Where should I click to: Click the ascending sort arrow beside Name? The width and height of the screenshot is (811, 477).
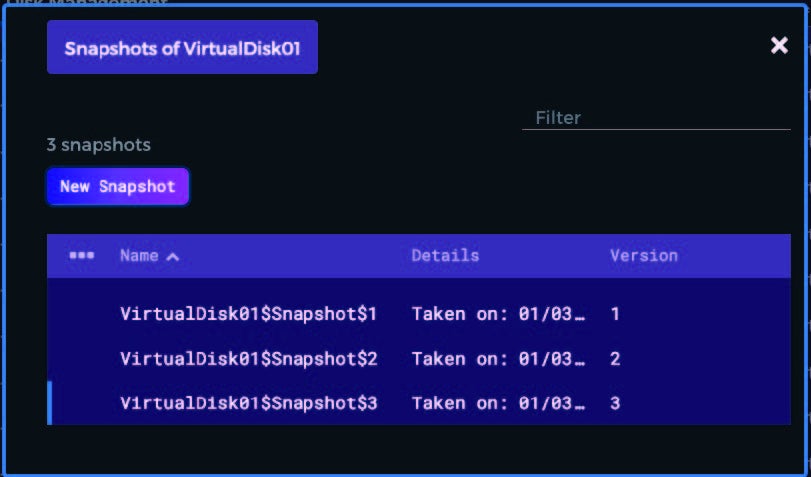[173, 256]
